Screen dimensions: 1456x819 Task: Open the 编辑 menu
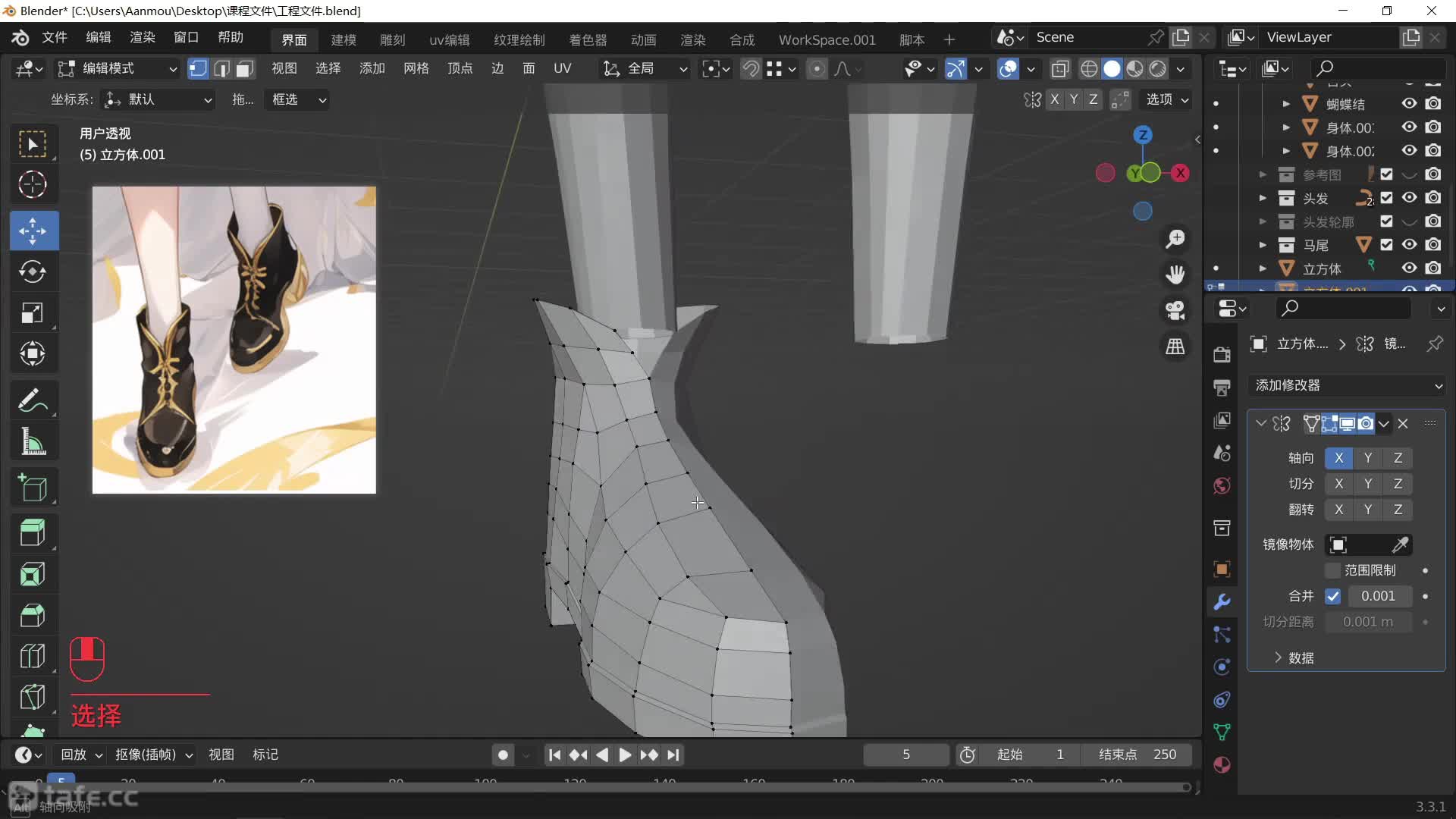(99, 38)
